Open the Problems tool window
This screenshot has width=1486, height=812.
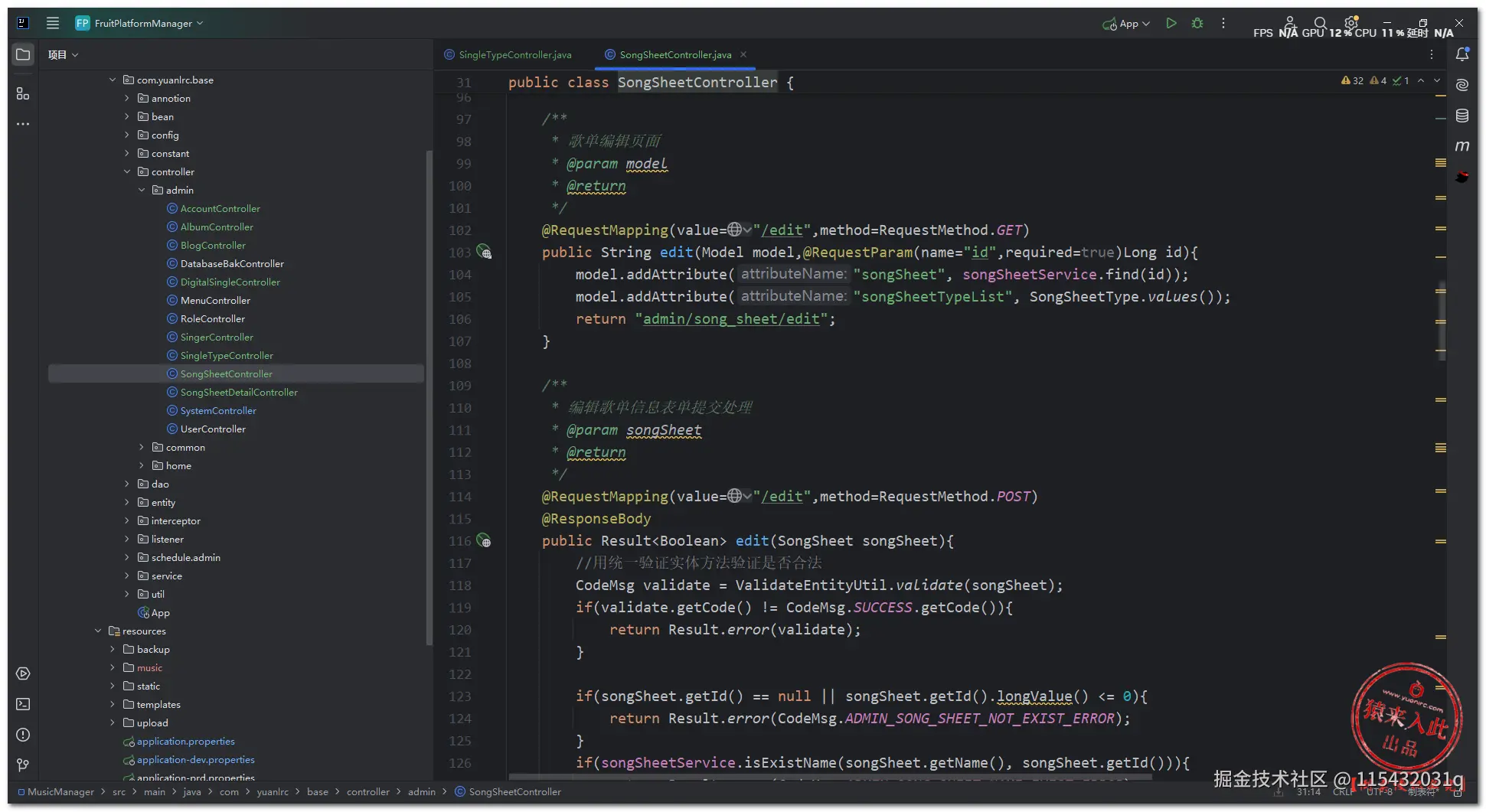click(23, 735)
